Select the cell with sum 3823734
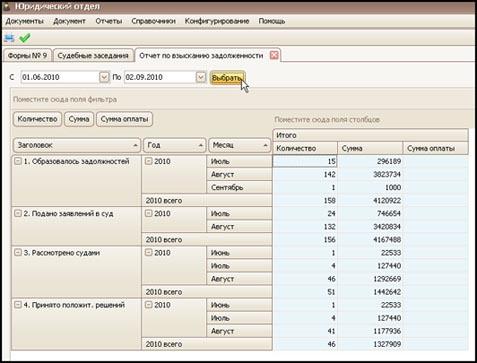Image resolution: width=477 pixels, height=363 pixels. point(370,174)
